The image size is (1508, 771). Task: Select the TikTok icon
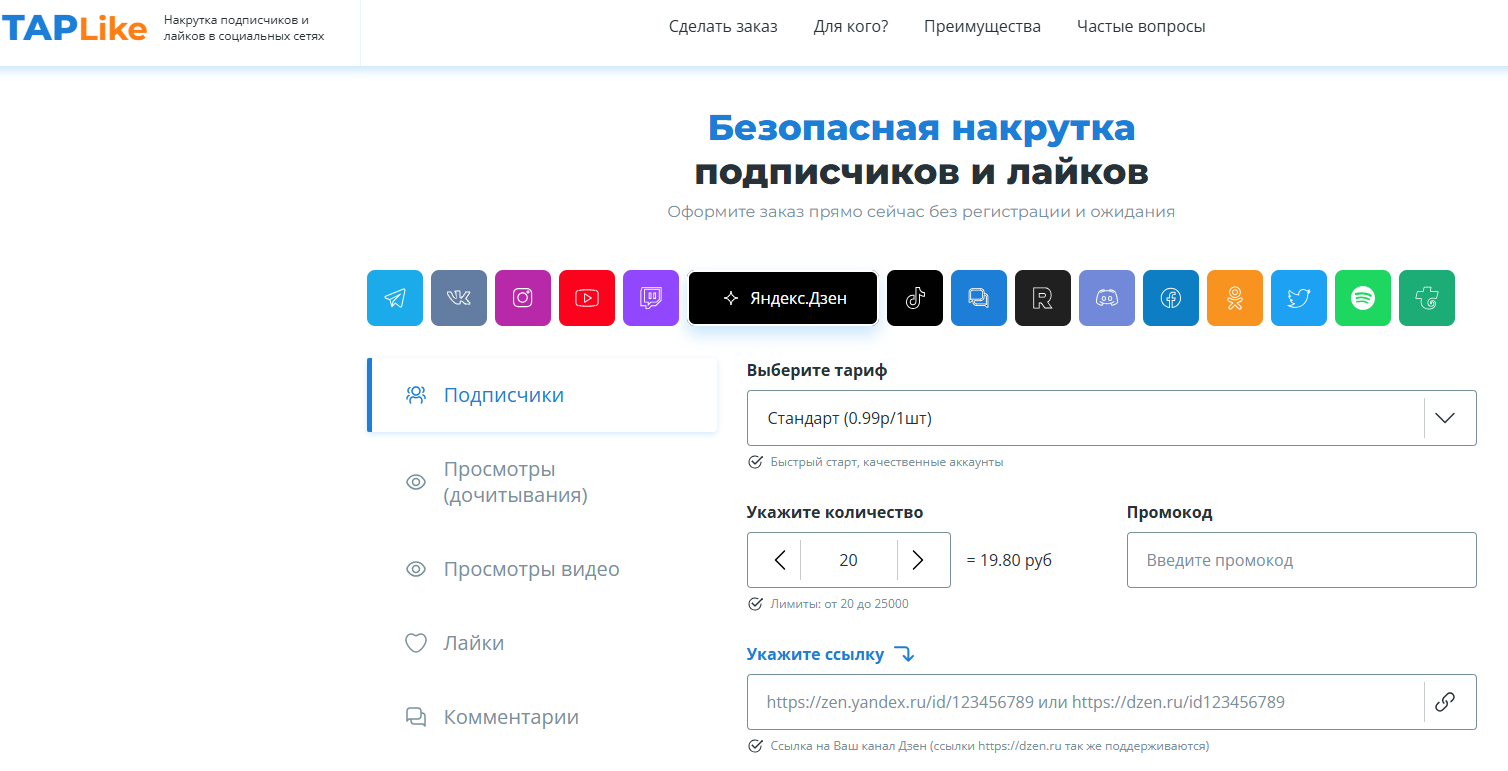tap(915, 298)
